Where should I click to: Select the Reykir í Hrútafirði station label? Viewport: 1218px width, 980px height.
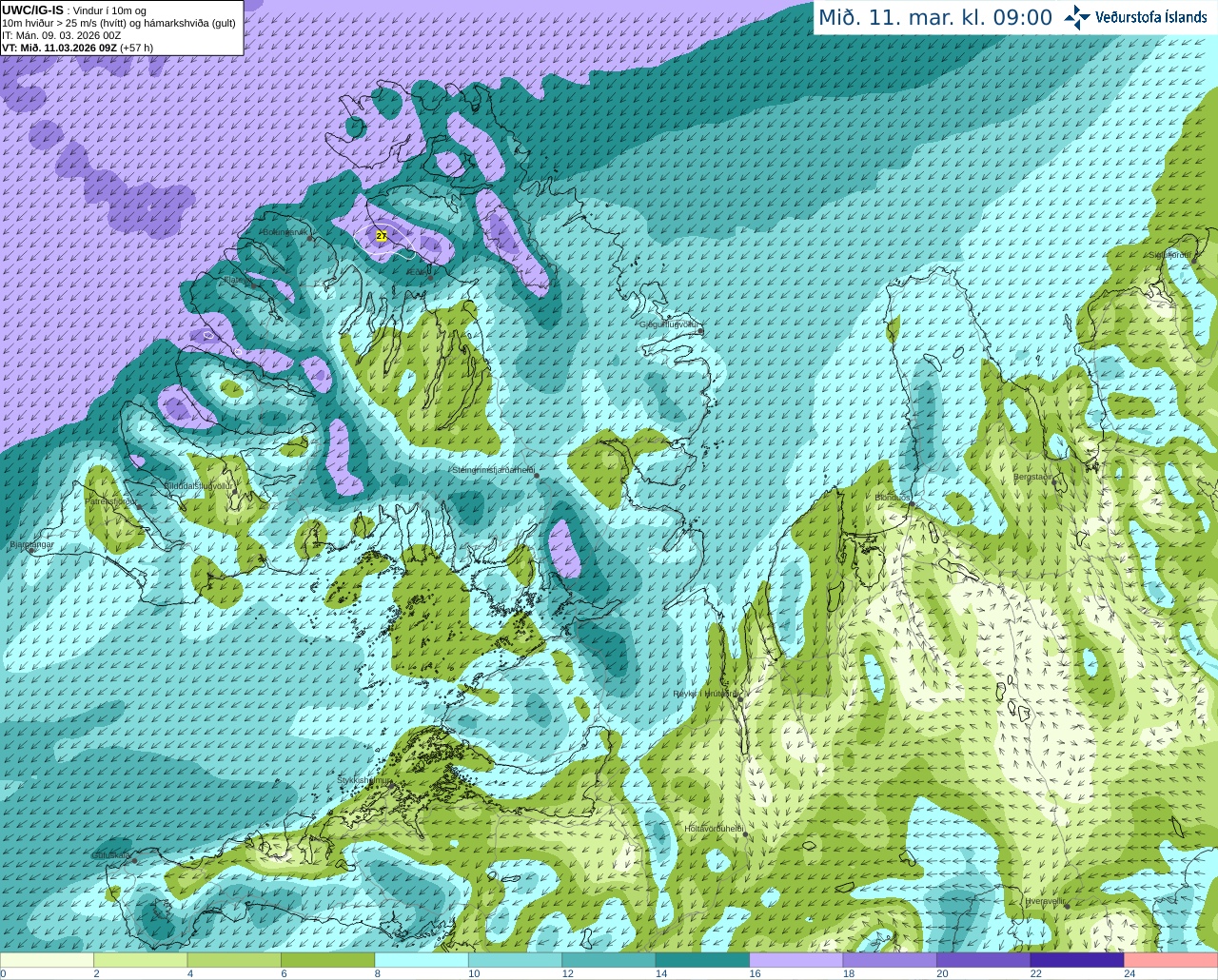[705, 694]
